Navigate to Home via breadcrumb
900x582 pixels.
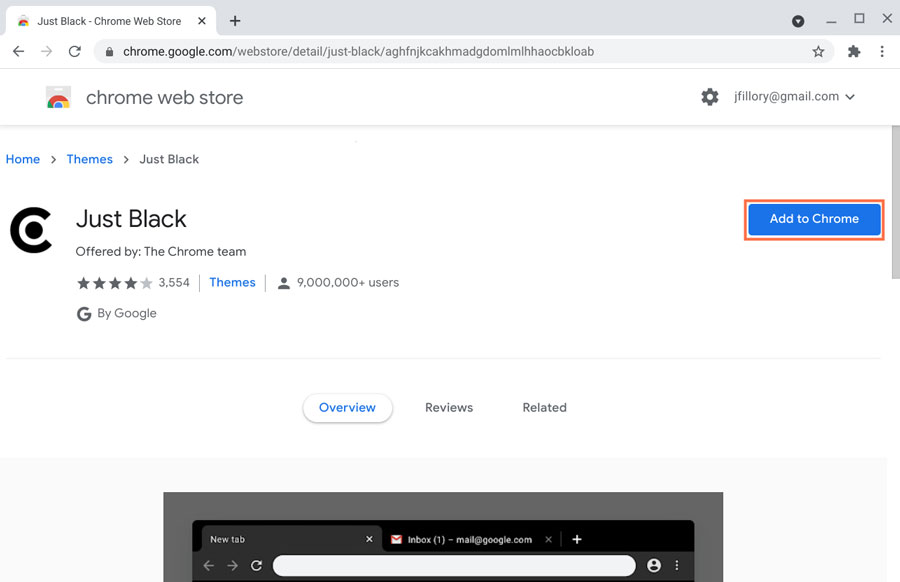point(23,159)
